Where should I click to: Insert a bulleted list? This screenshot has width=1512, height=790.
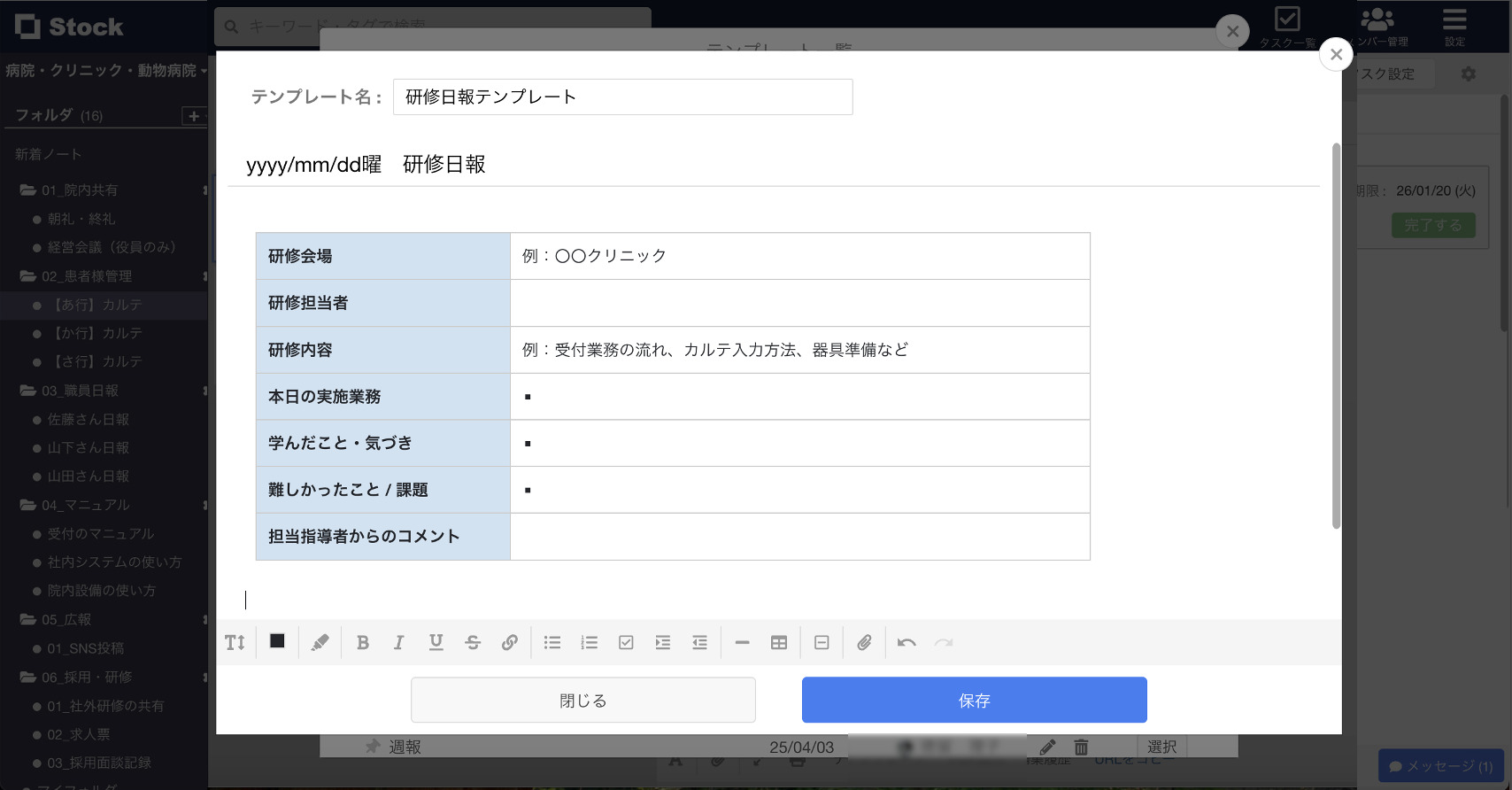(x=552, y=643)
